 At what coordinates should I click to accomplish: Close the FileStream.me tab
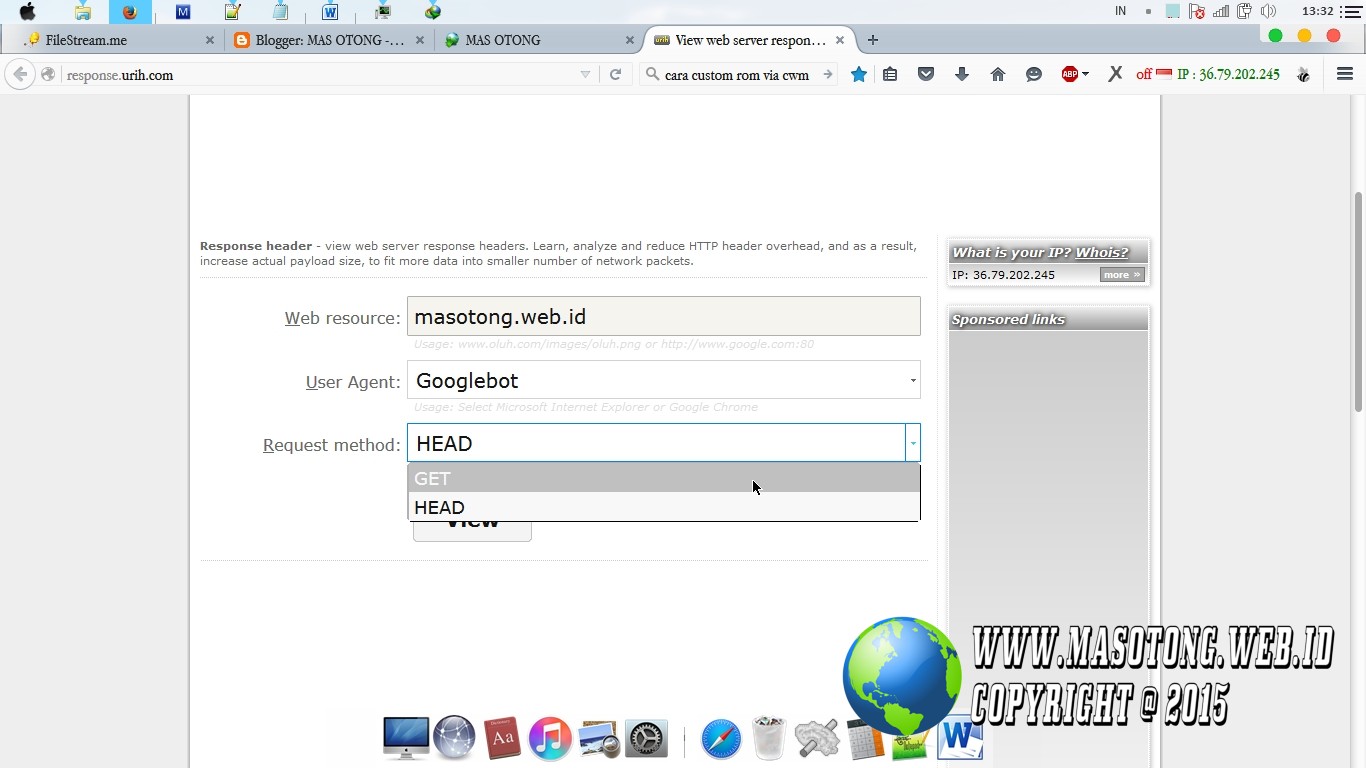click(210, 40)
